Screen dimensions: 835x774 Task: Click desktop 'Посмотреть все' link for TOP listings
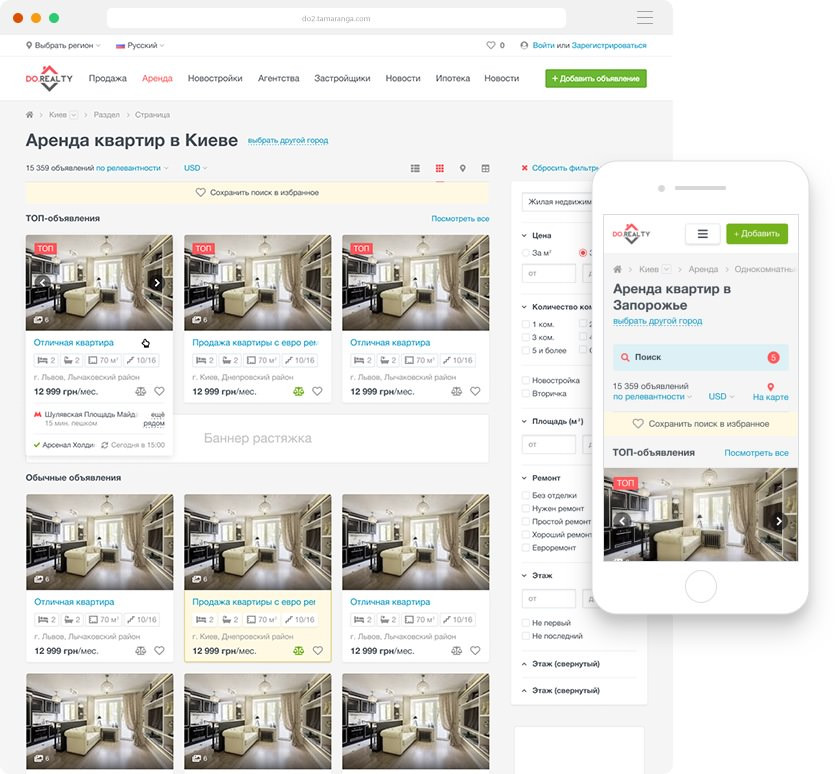pos(460,218)
